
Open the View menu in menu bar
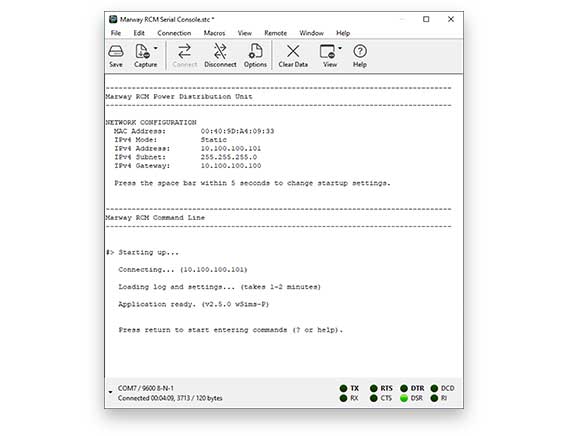[x=245, y=33]
